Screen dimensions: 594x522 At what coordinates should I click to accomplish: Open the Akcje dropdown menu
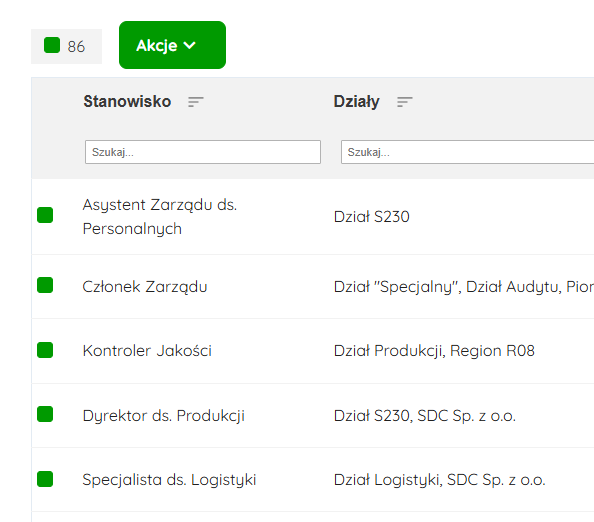click(x=172, y=45)
